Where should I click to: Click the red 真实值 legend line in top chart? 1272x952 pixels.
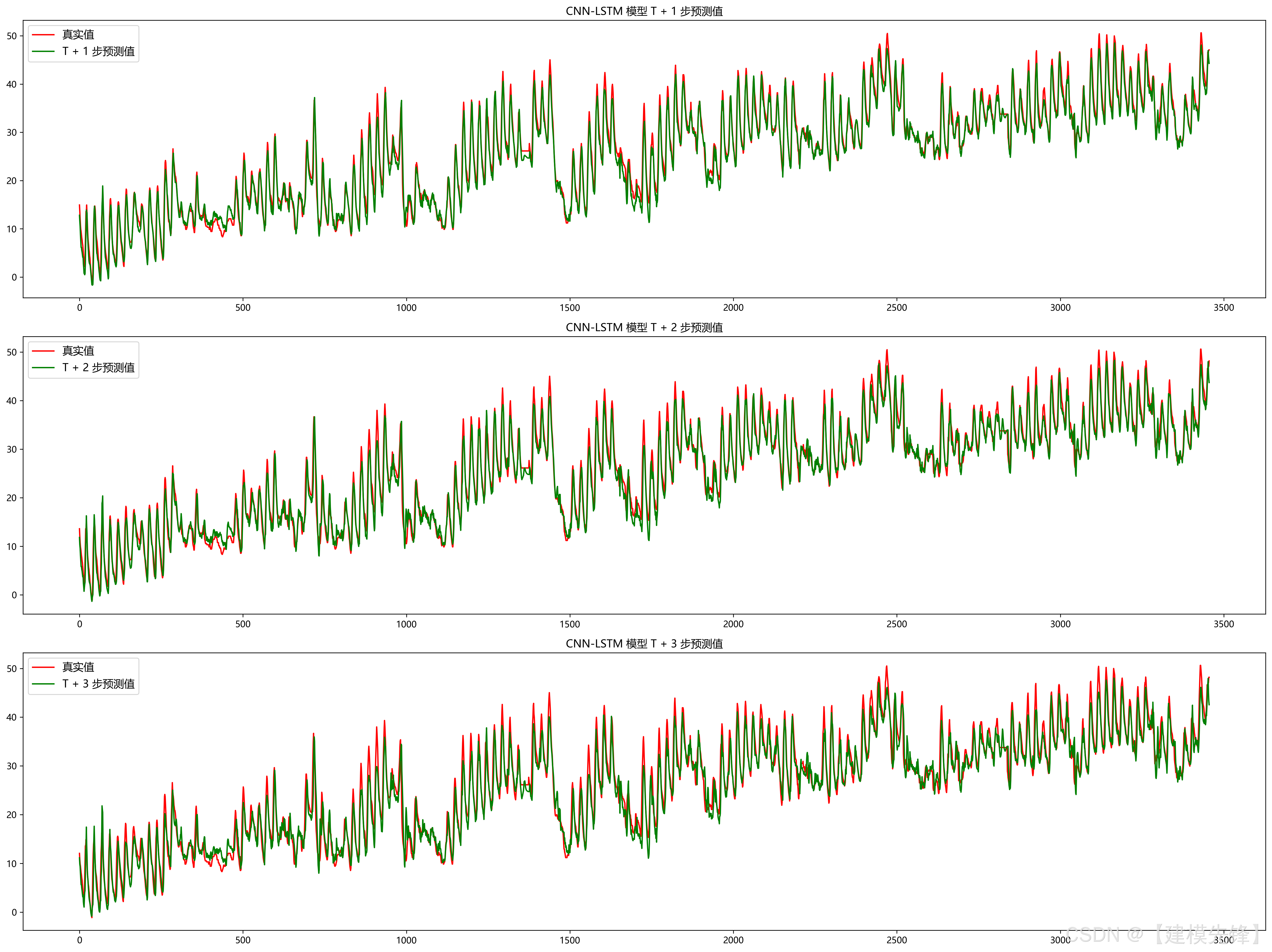(43, 35)
